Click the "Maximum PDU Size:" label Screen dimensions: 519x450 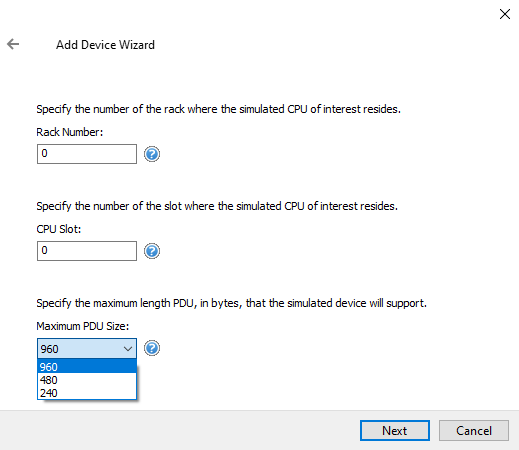pyautogui.click(x=83, y=326)
